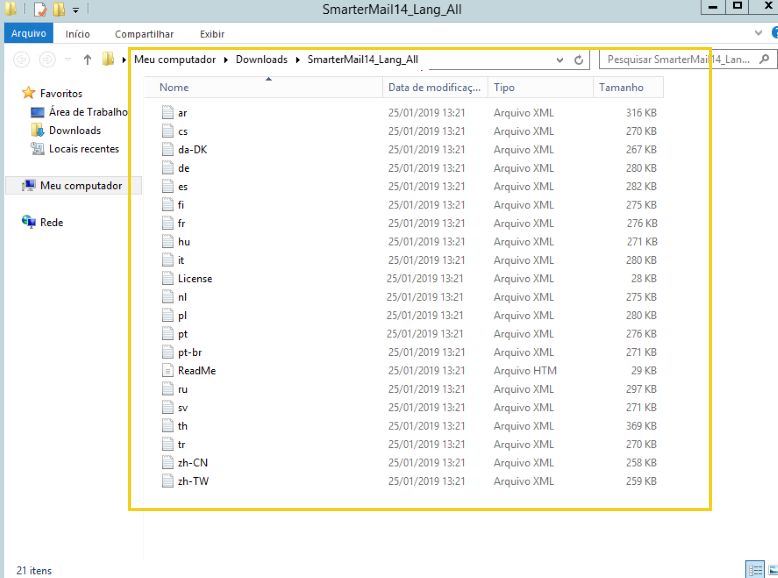The height and width of the screenshot is (578, 778).
Task: Open Área de Trabalho in sidebar
Action: [x=88, y=112]
